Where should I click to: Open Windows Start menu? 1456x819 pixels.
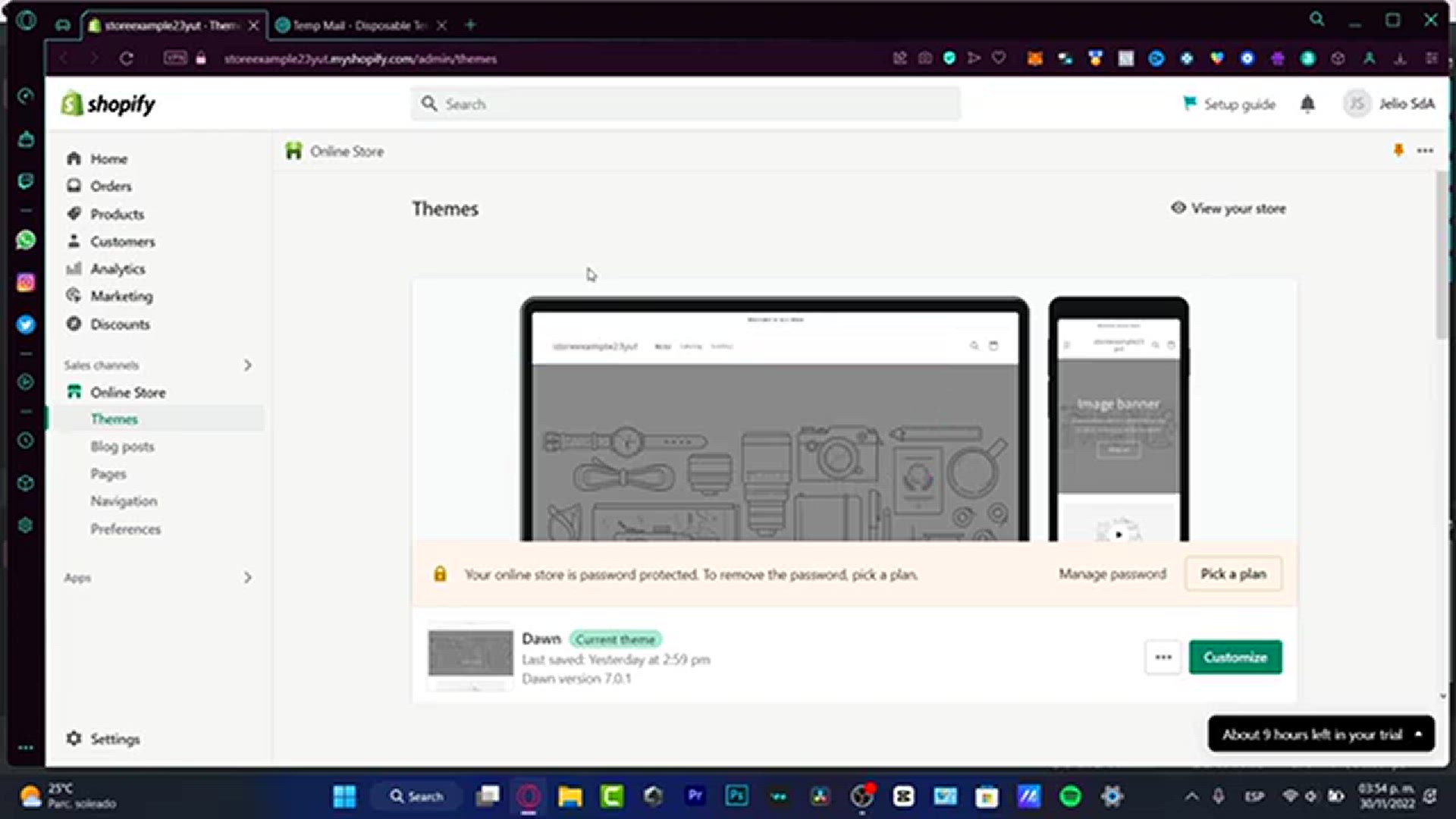pos(344,796)
